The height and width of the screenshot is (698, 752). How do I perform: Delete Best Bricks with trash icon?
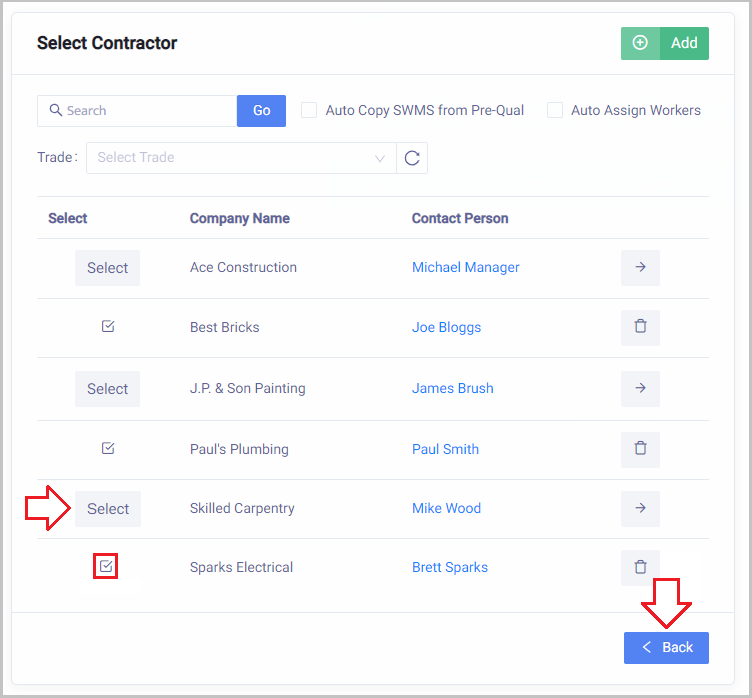click(640, 327)
